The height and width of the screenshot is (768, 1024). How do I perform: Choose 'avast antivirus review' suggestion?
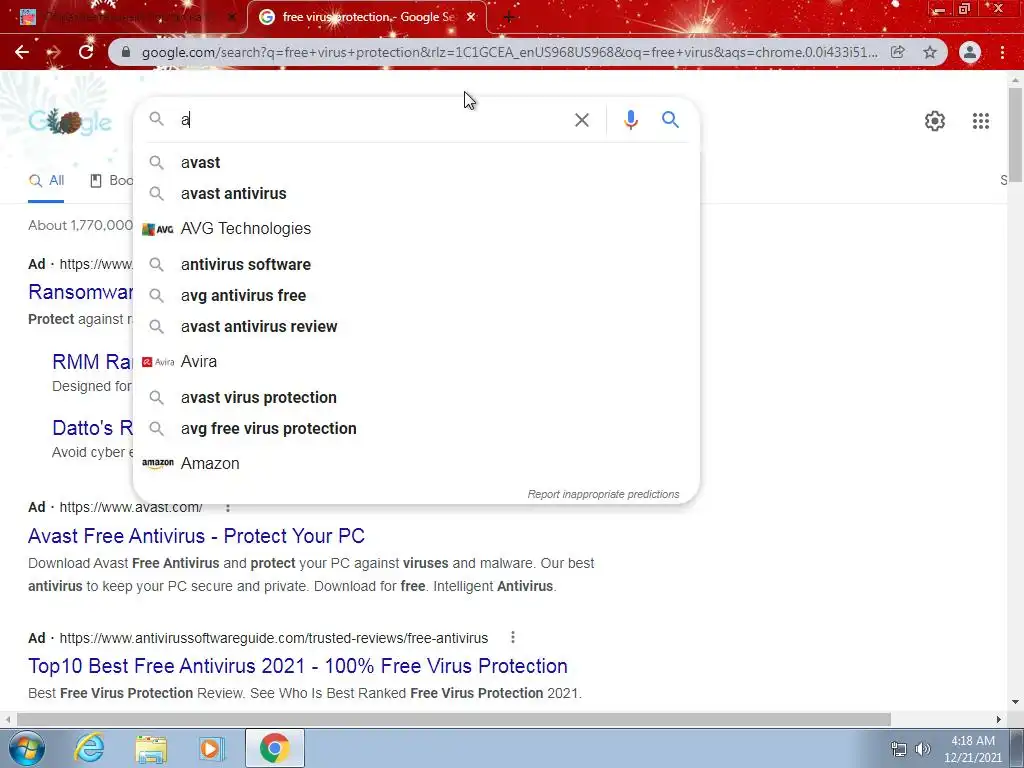[x=416, y=327]
